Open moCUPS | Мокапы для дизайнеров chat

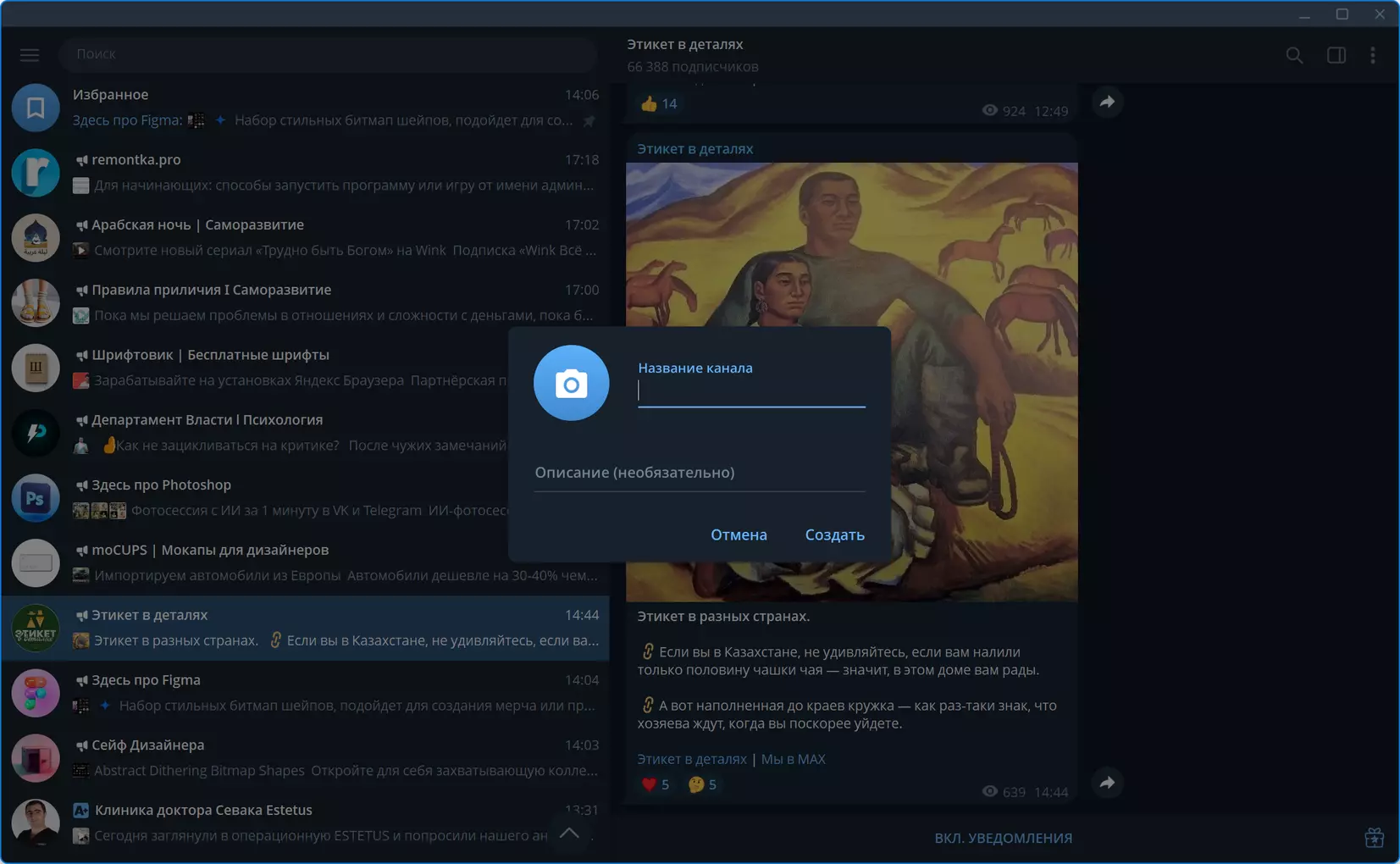305,563
